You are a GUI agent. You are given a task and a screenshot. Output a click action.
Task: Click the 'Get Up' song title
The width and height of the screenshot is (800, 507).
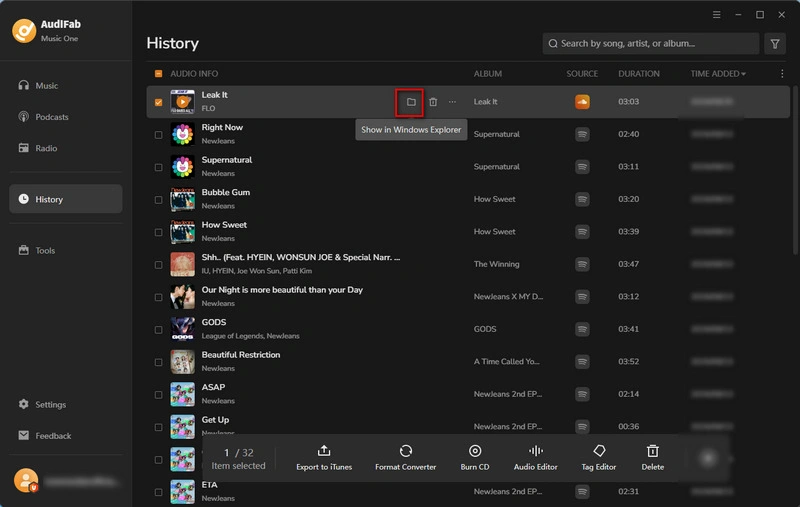(x=215, y=420)
